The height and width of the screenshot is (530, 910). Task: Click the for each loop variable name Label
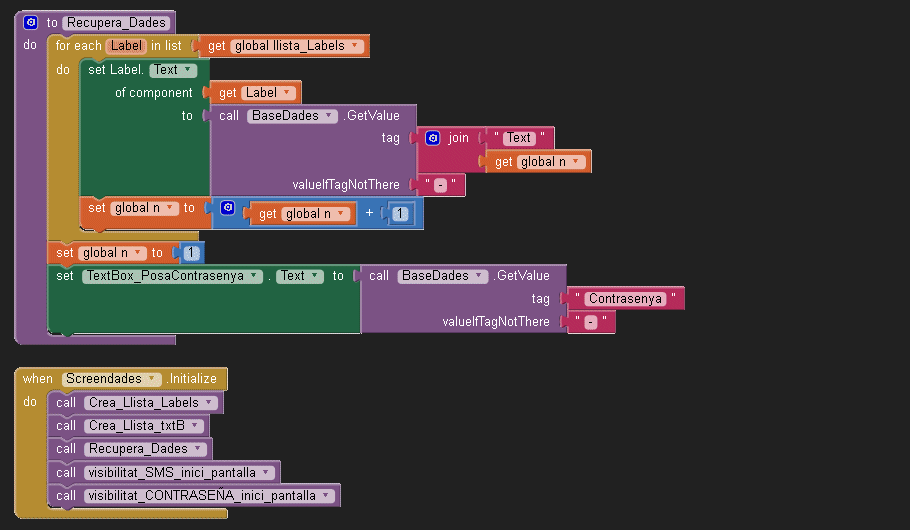coord(127,46)
